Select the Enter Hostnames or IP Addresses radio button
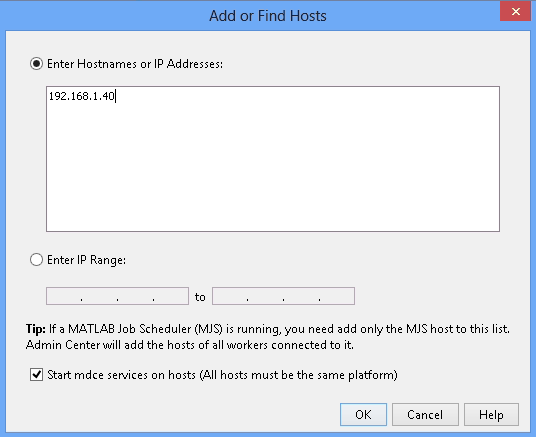 tap(36, 64)
